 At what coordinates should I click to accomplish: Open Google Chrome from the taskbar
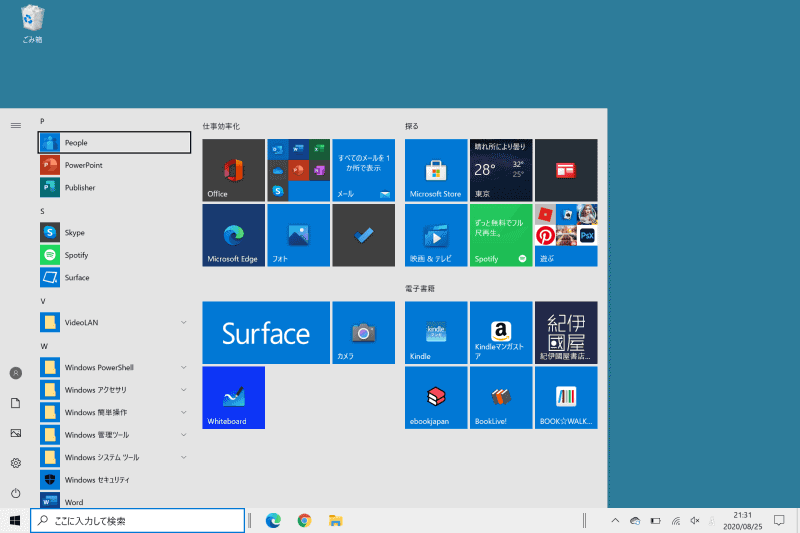(304, 520)
